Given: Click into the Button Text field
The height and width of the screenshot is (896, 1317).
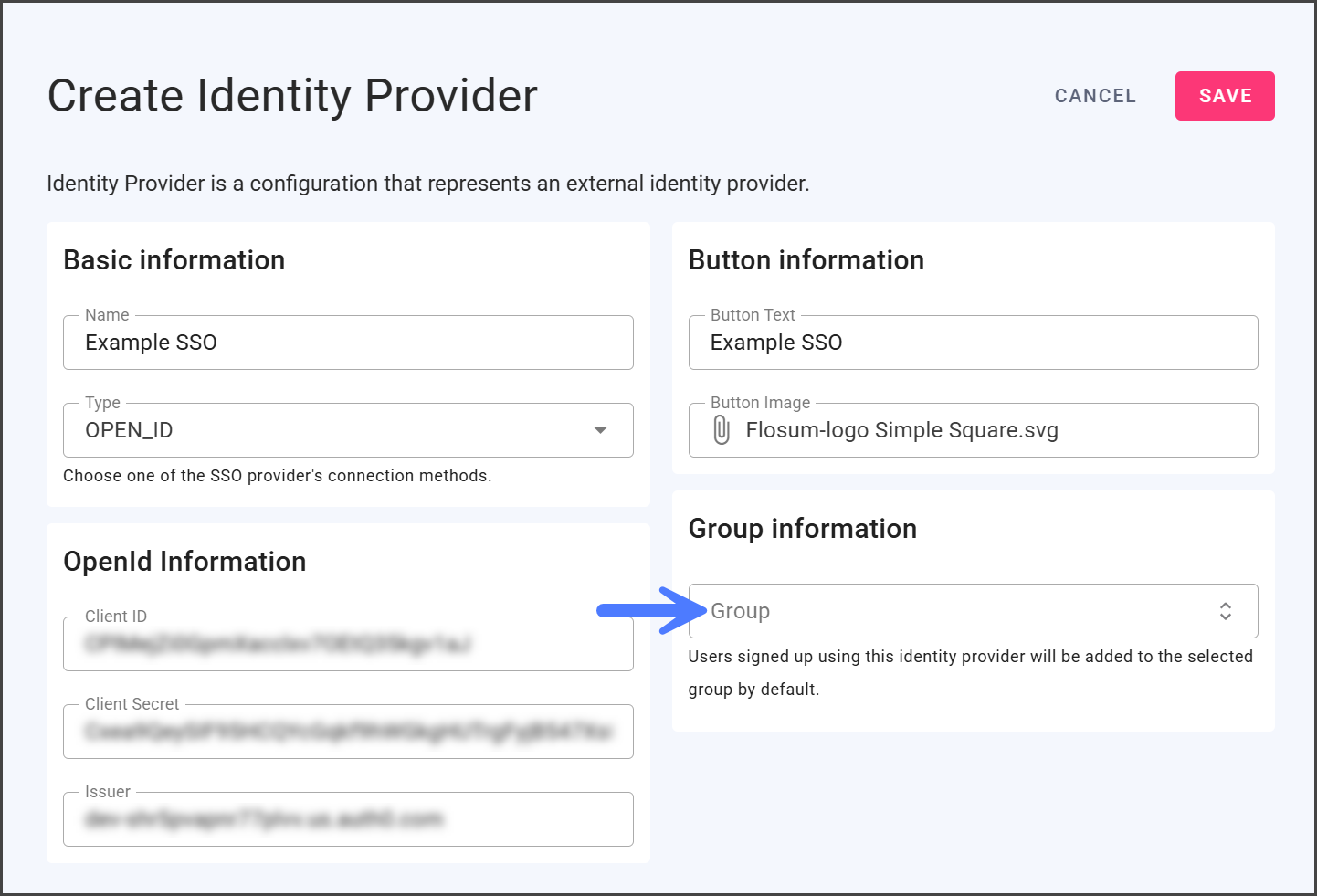Looking at the screenshot, I should tap(973, 343).
